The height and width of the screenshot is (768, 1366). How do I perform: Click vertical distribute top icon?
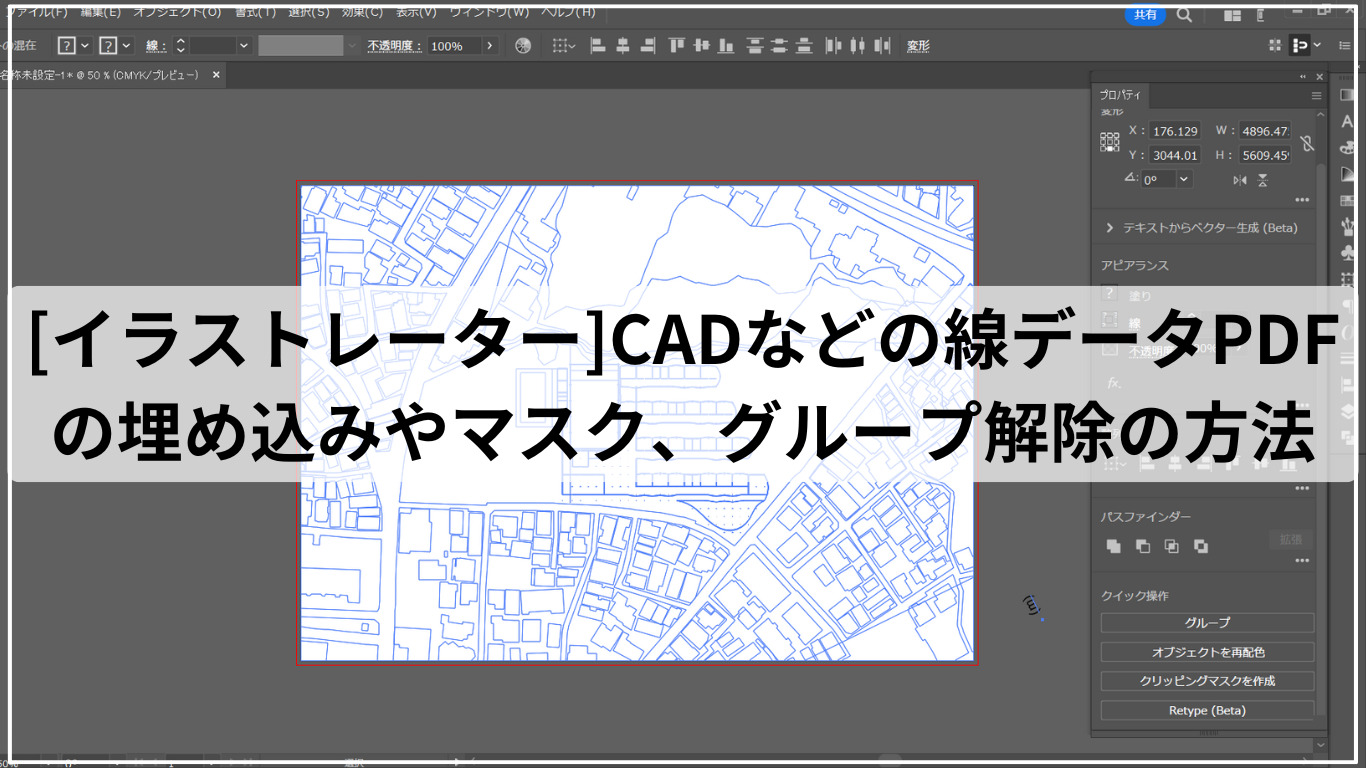755,46
